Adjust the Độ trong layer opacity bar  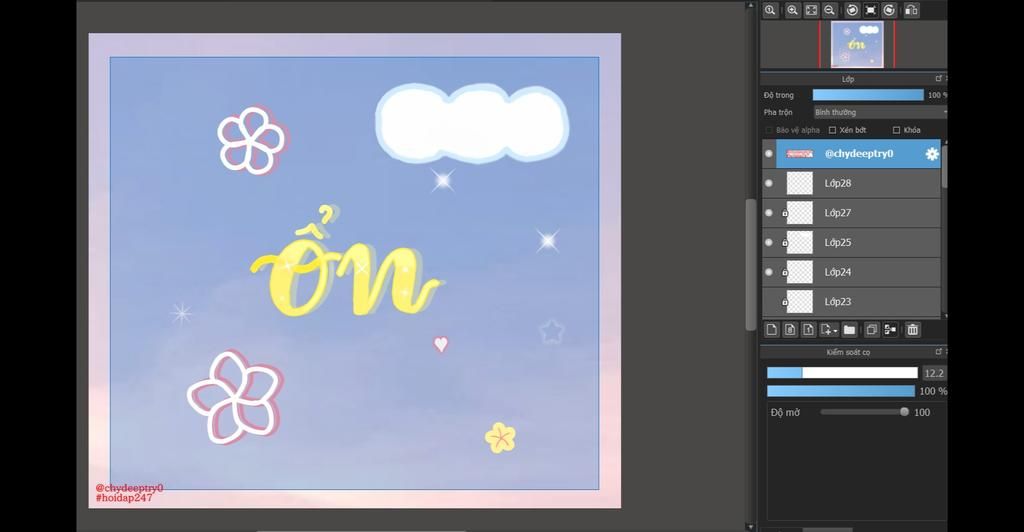[x=868, y=95]
